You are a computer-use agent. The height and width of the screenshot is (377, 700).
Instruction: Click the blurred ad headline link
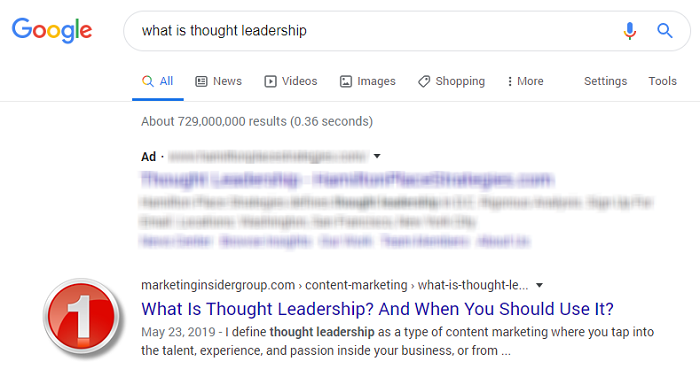(x=347, y=180)
